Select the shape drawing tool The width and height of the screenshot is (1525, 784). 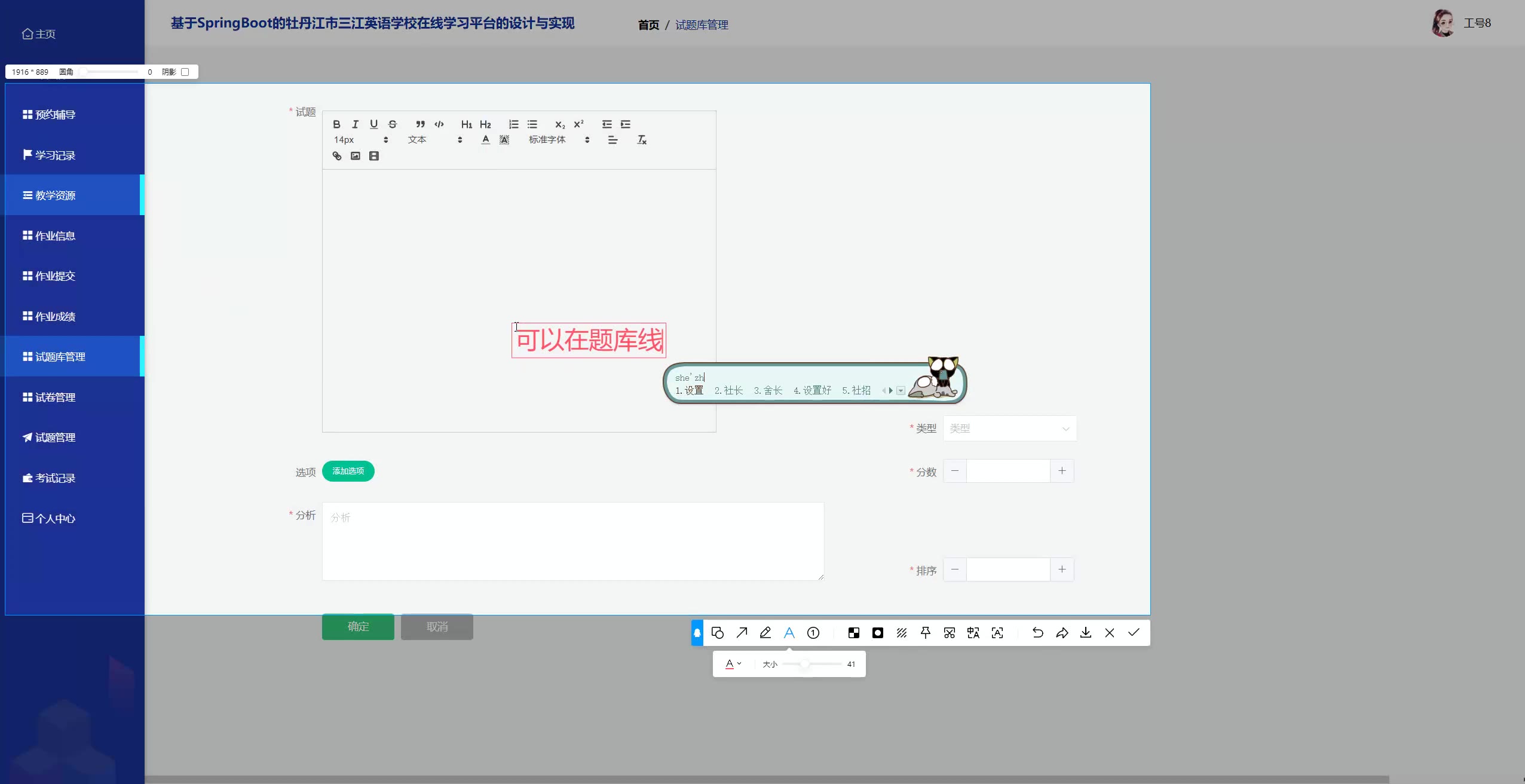(718, 633)
